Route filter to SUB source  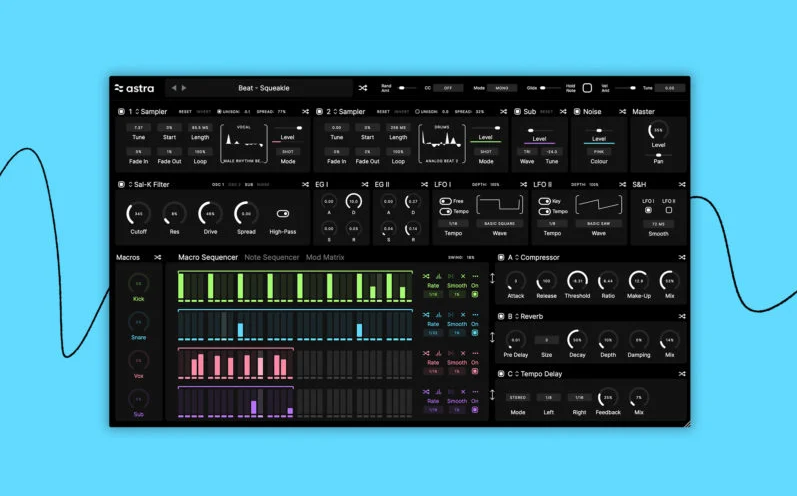(249, 184)
